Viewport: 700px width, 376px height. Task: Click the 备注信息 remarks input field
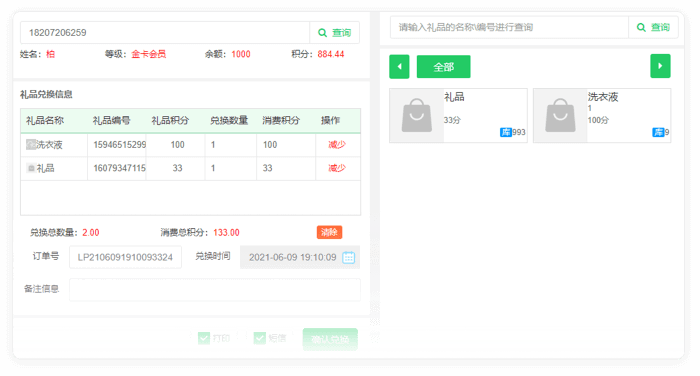pyautogui.click(x=215, y=290)
